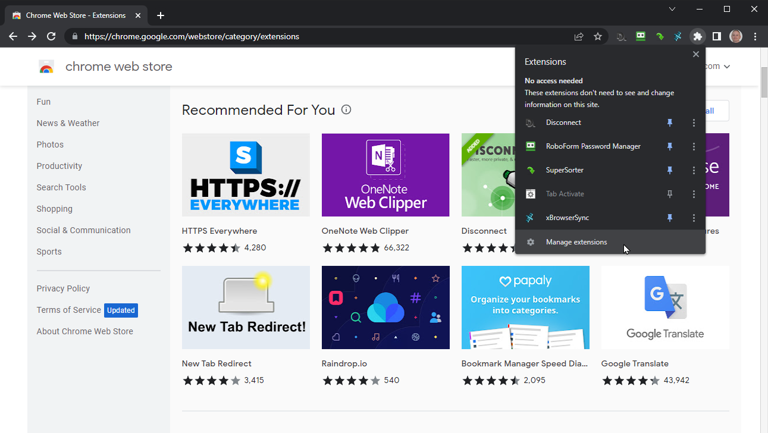Open the Search Tools category
Image resolution: width=768 pixels, height=433 pixels.
(61, 187)
